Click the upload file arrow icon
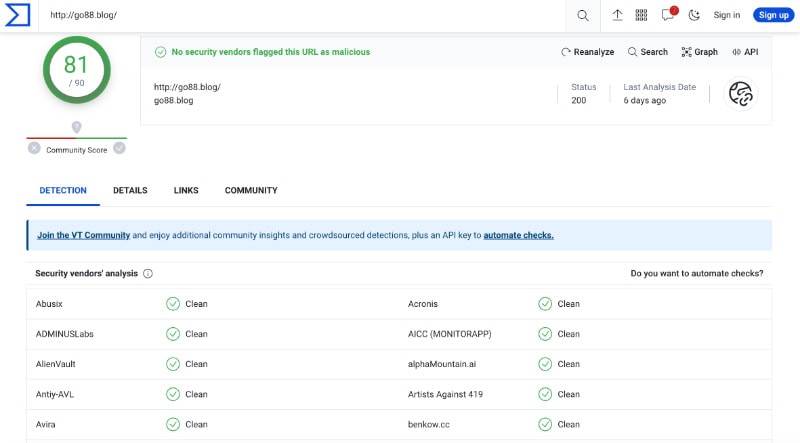This screenshot has height=443, width=800. [617, 15]
